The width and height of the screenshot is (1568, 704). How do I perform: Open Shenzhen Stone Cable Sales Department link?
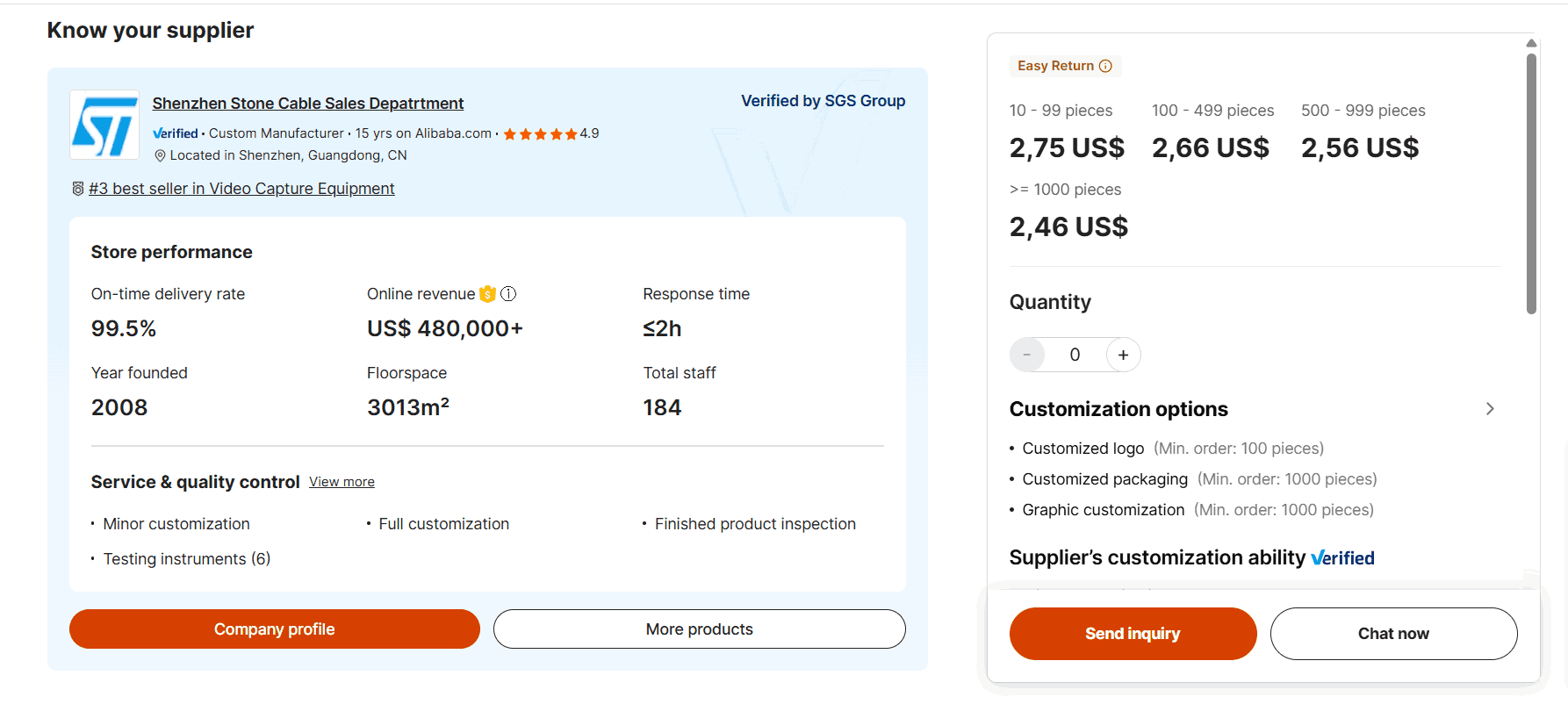[307, 104]
